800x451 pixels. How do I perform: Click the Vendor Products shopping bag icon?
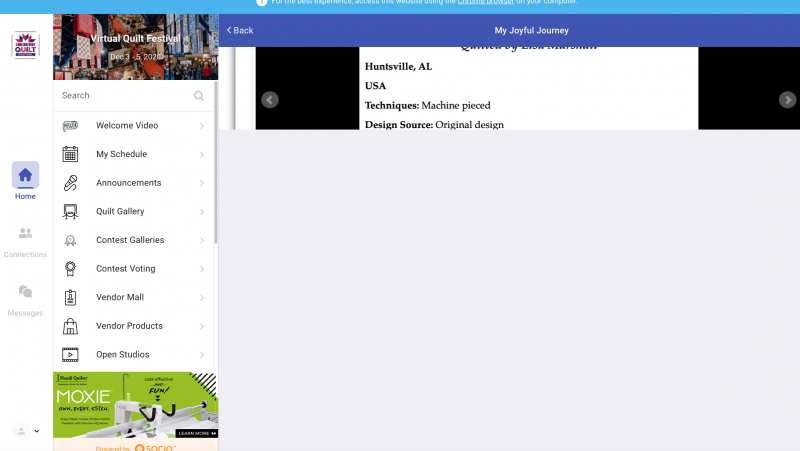tap(71, 326)
